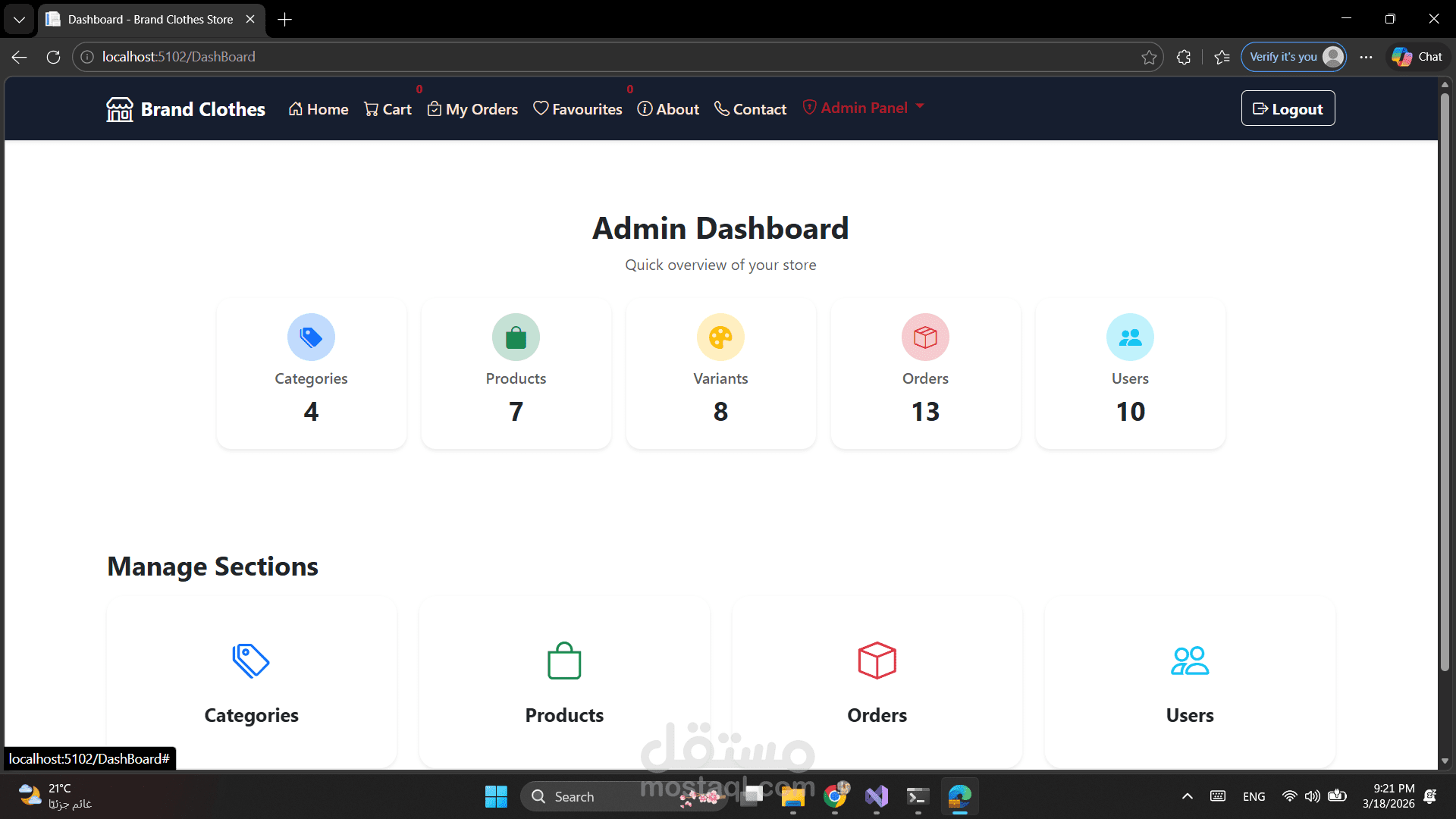Click the browser address bar
Image resolution: width=1456 pixels, height=819 pixels.
[x=607, y=57]
